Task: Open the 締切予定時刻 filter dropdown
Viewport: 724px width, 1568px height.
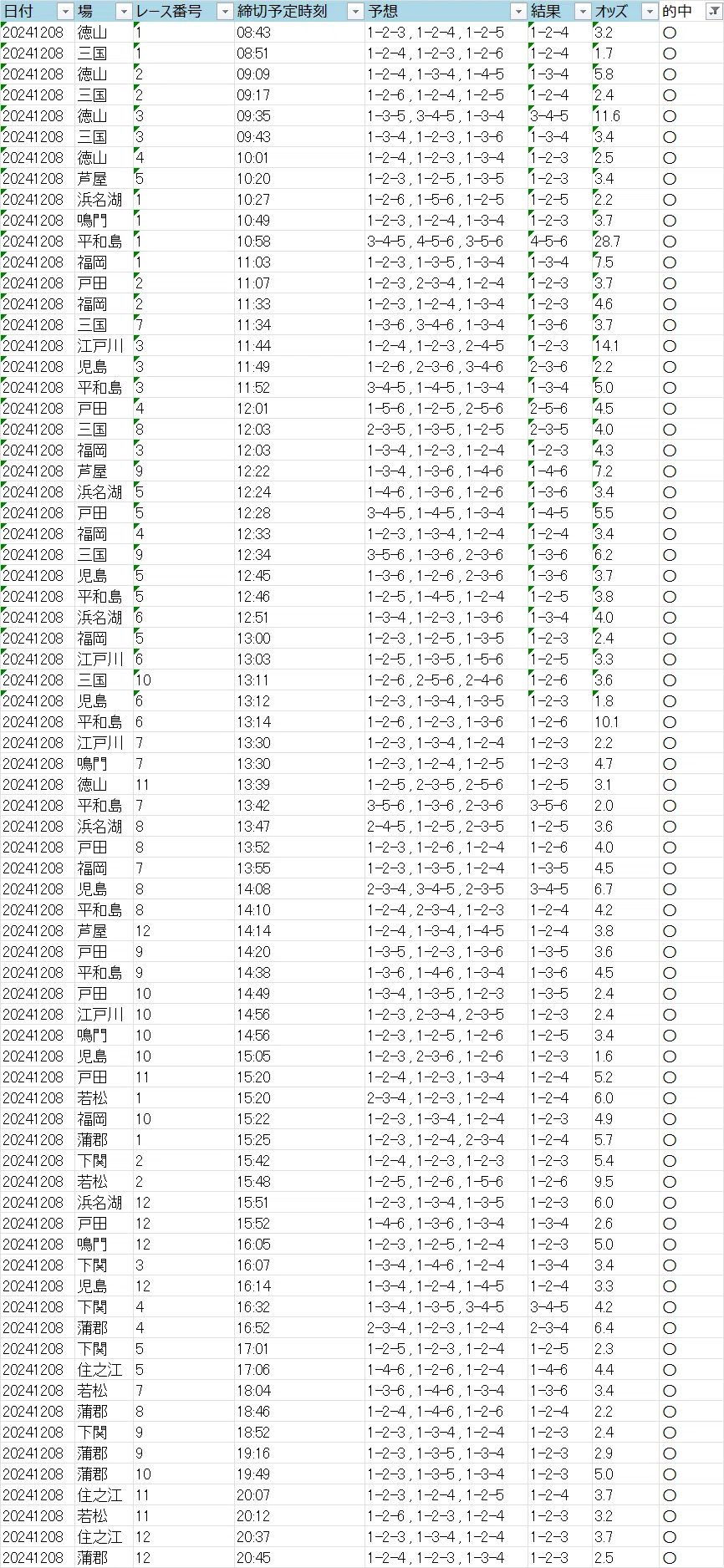Action: pyautogui.click(x=354, y=12)
